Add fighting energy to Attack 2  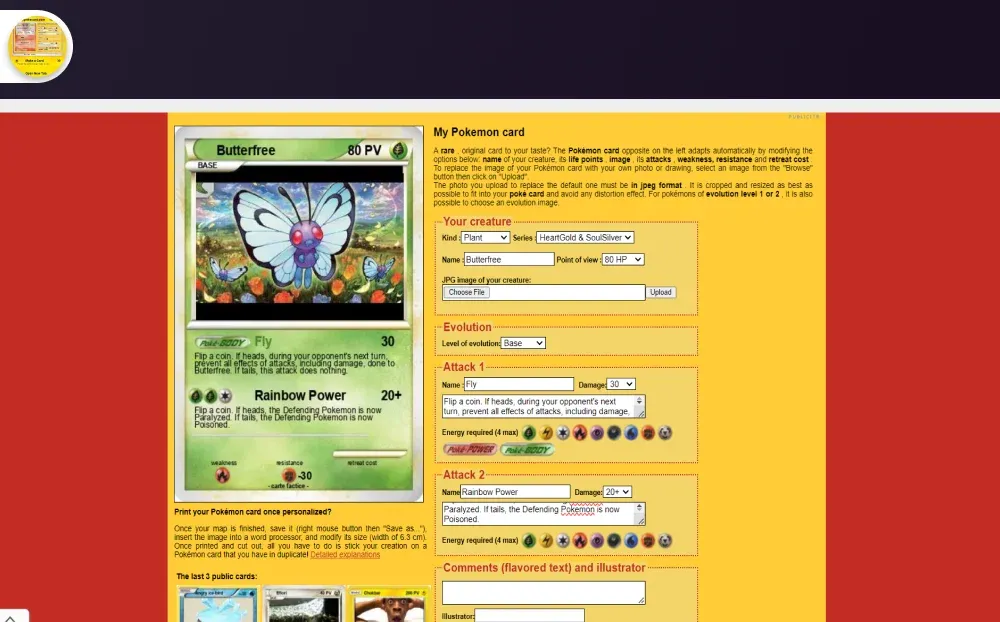648,541
